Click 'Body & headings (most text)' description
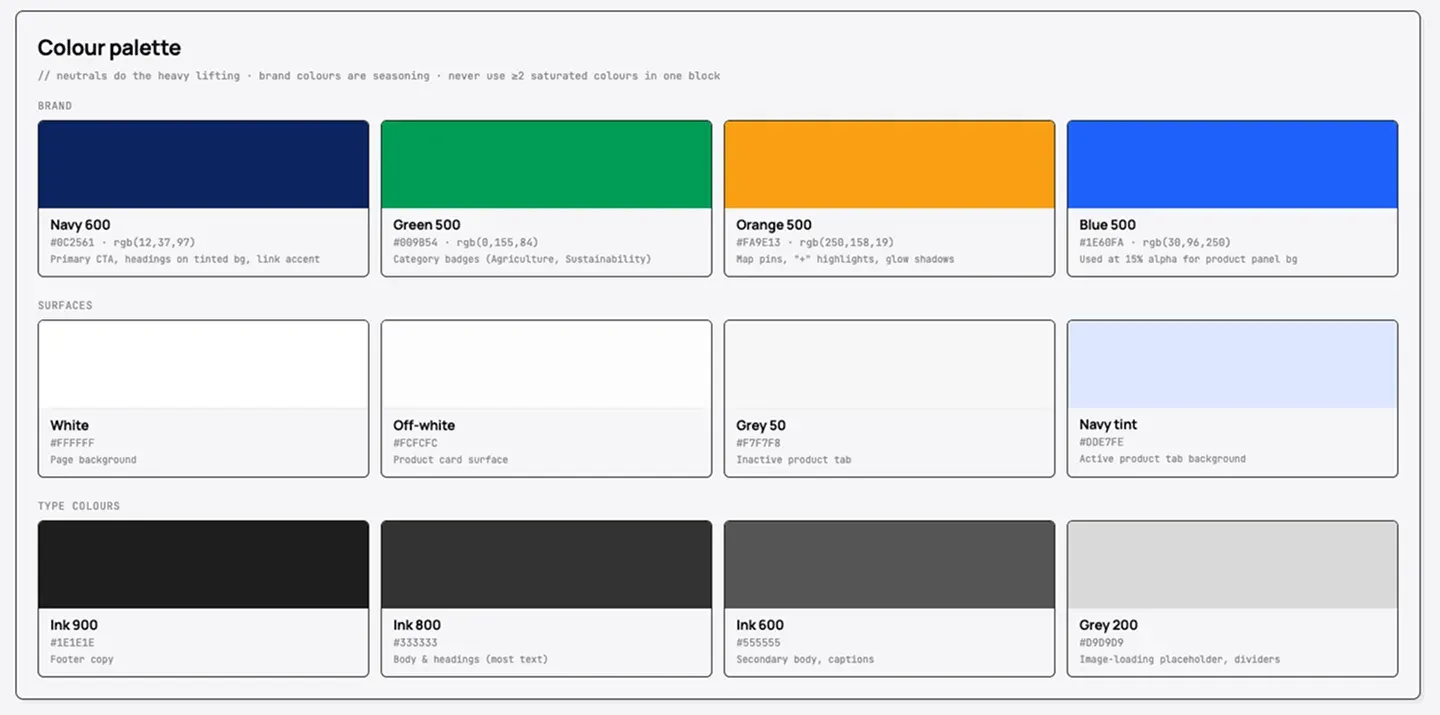The width and height of the screenshot is (1440, 715). [x=470, y=660]
